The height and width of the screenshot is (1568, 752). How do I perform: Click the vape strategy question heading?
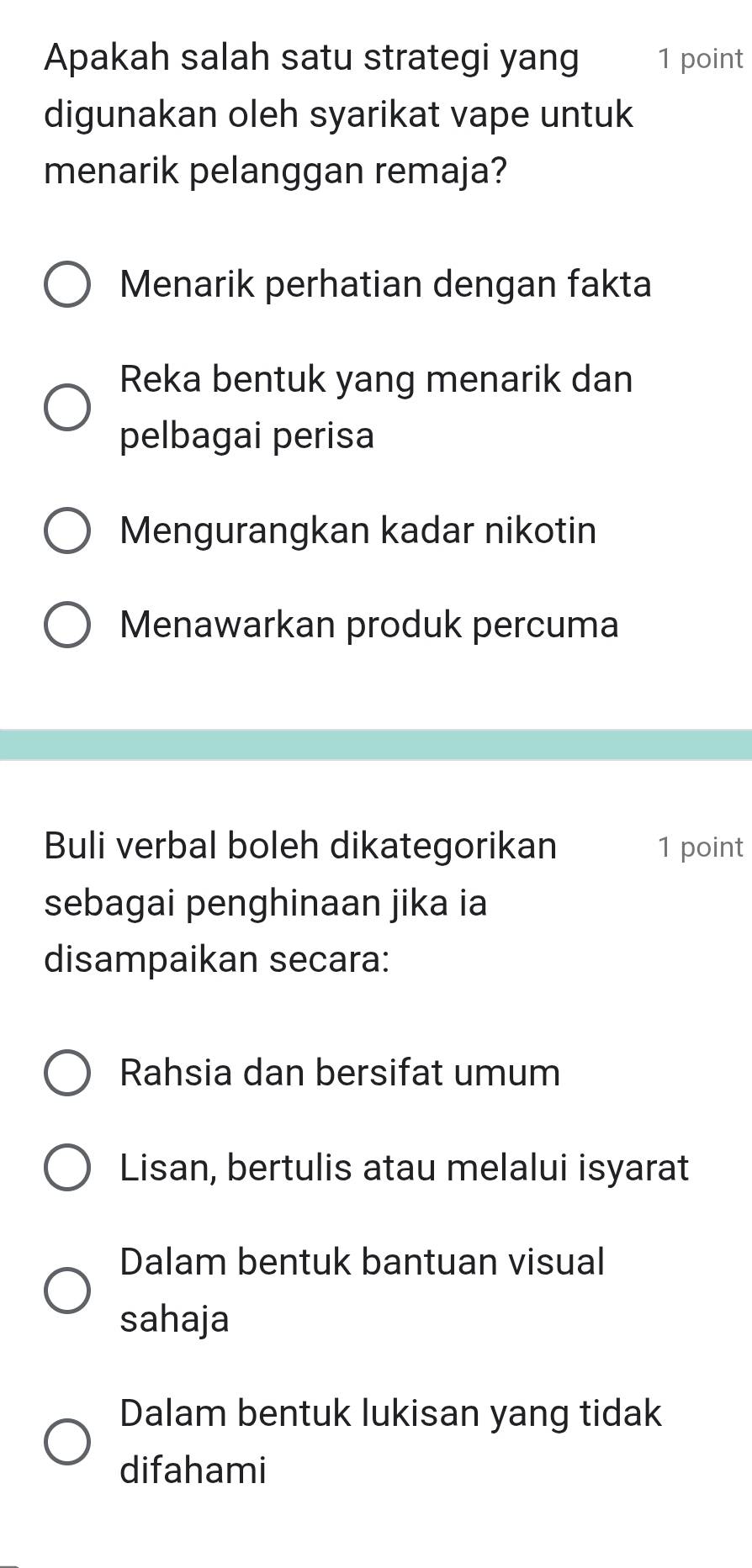338,115
